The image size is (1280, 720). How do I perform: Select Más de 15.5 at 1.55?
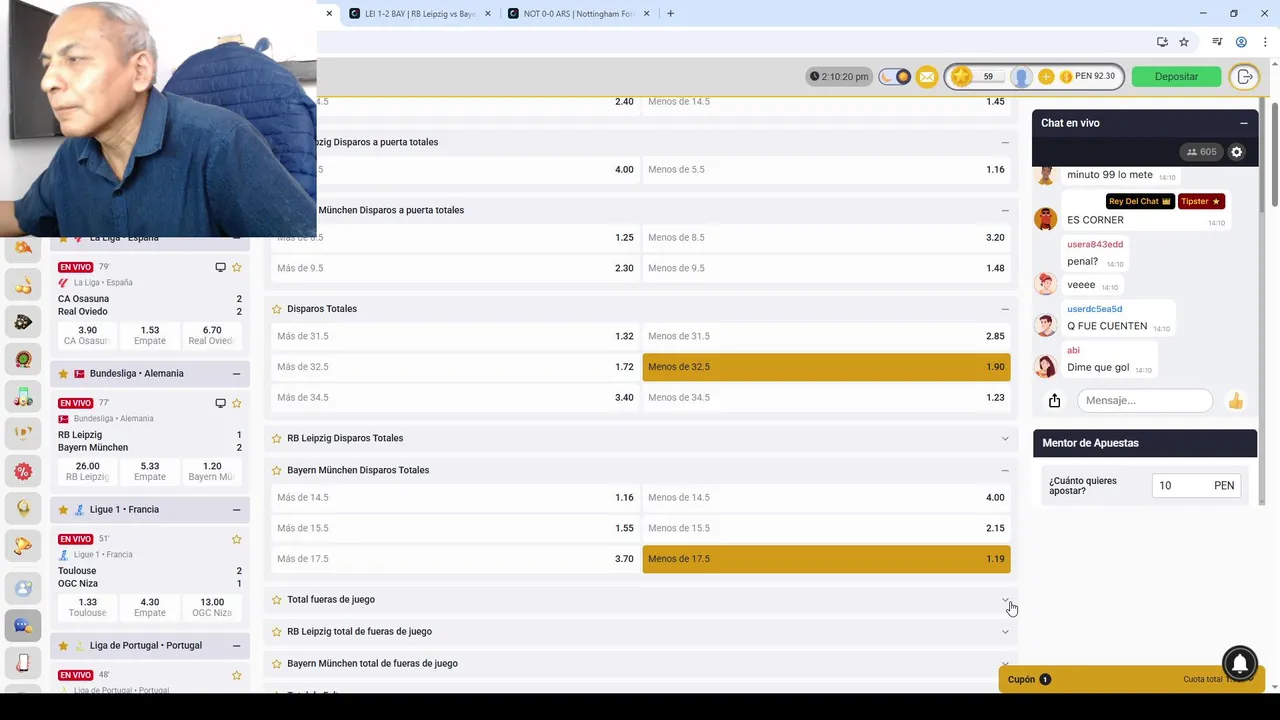click(455, 528)
